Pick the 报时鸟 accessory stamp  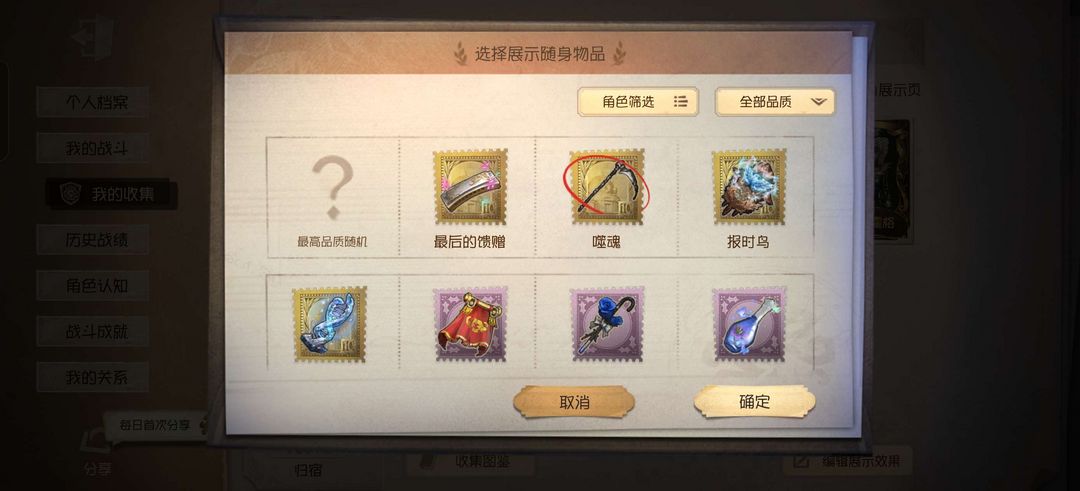point(749,187)
